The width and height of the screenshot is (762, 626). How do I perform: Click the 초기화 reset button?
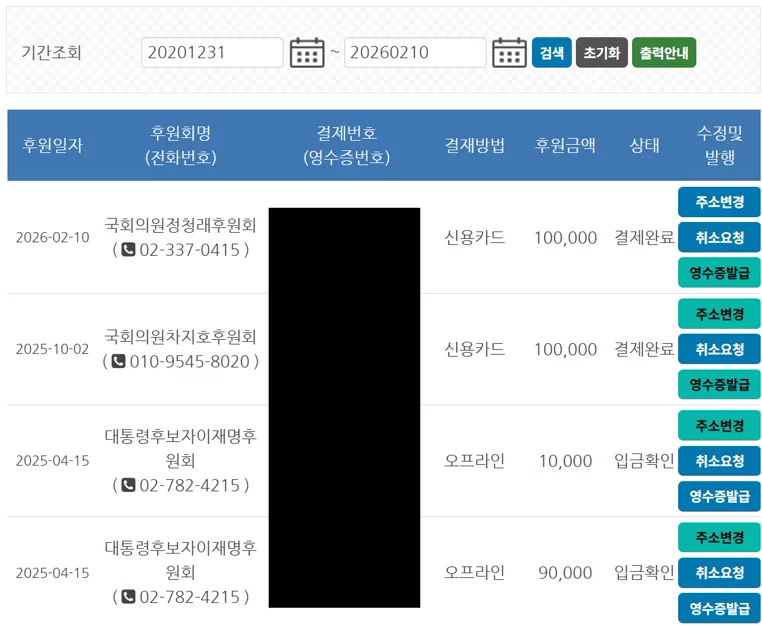602,52
